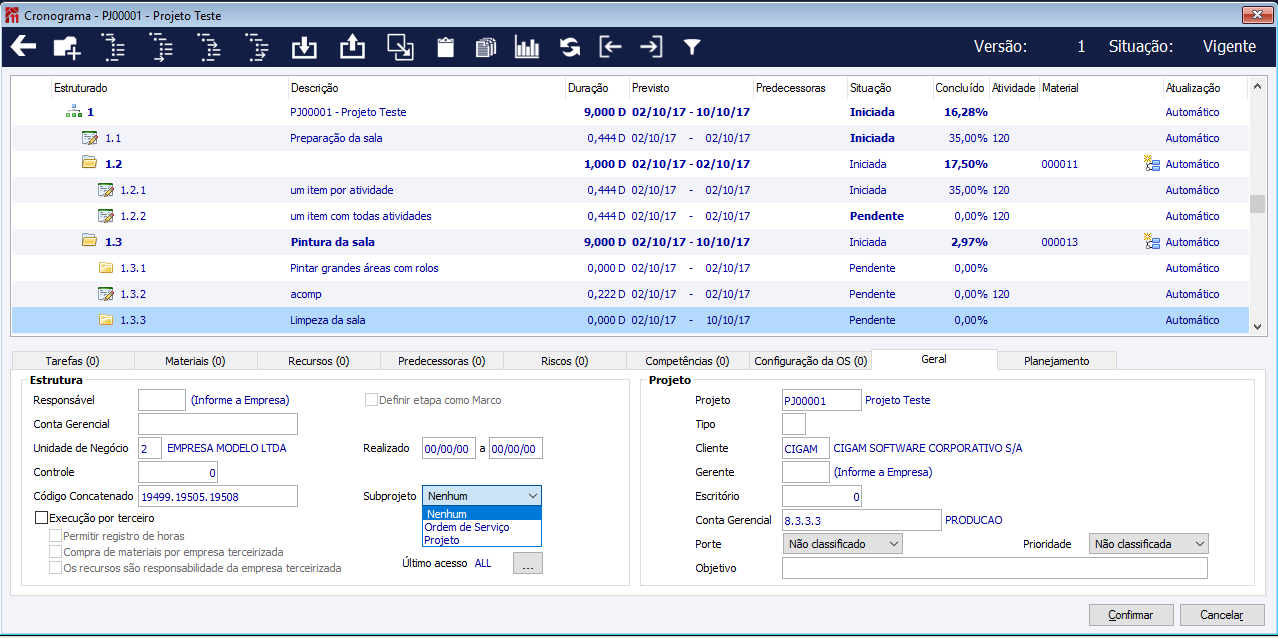Click the Situação column header
Viewport: 1278px width, 638px height.
tap(870, 88)
